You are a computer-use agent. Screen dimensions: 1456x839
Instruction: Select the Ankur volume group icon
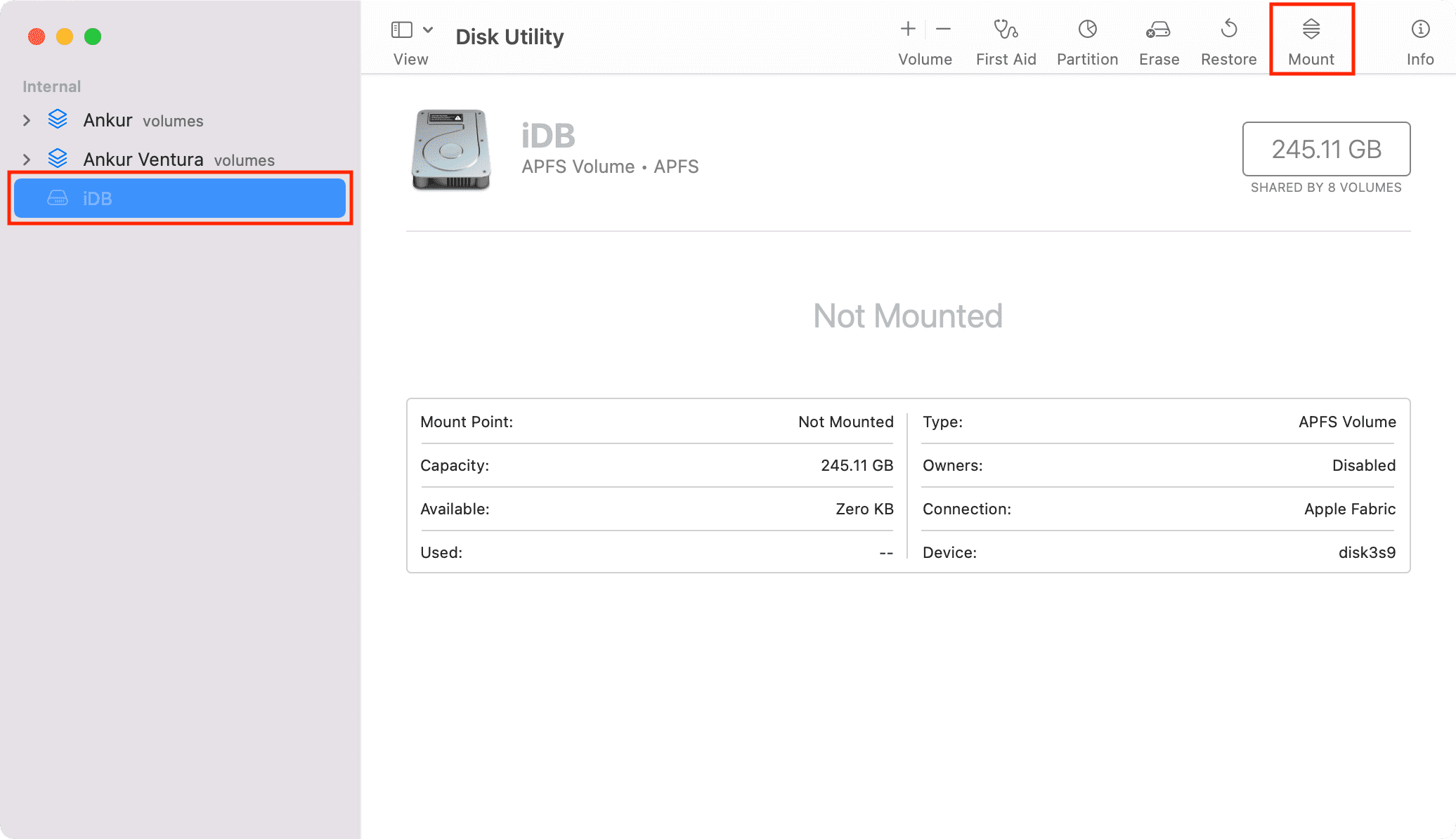click(x=58, y=119)
